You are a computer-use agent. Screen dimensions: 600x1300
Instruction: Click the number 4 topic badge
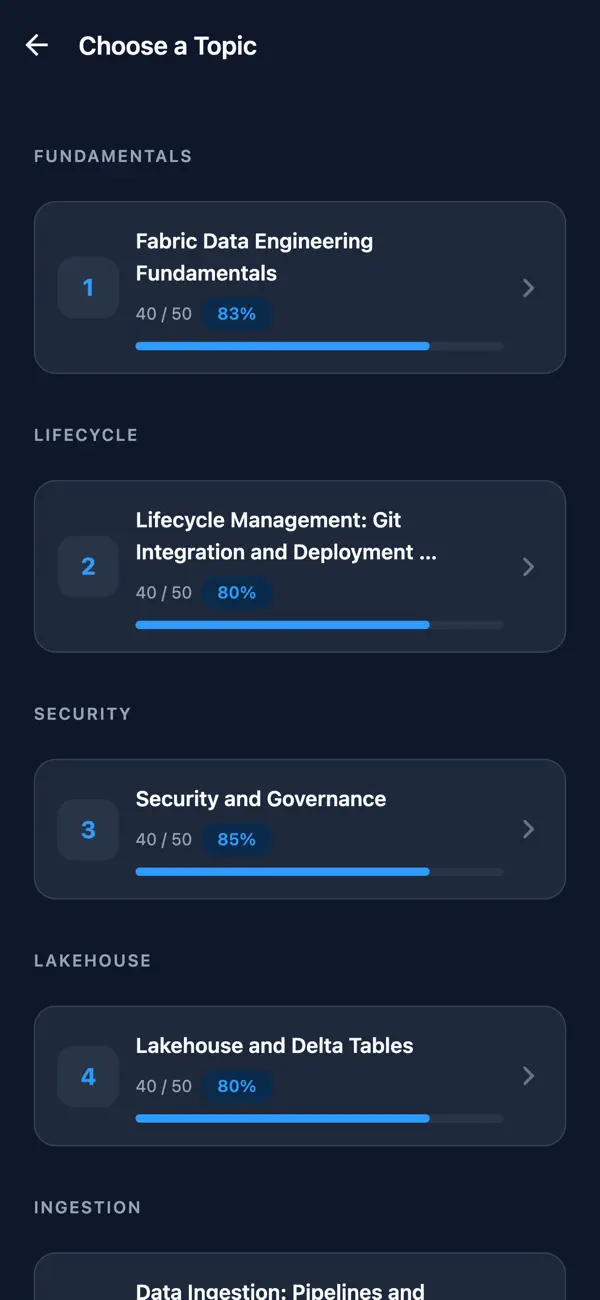point(88,1076)
